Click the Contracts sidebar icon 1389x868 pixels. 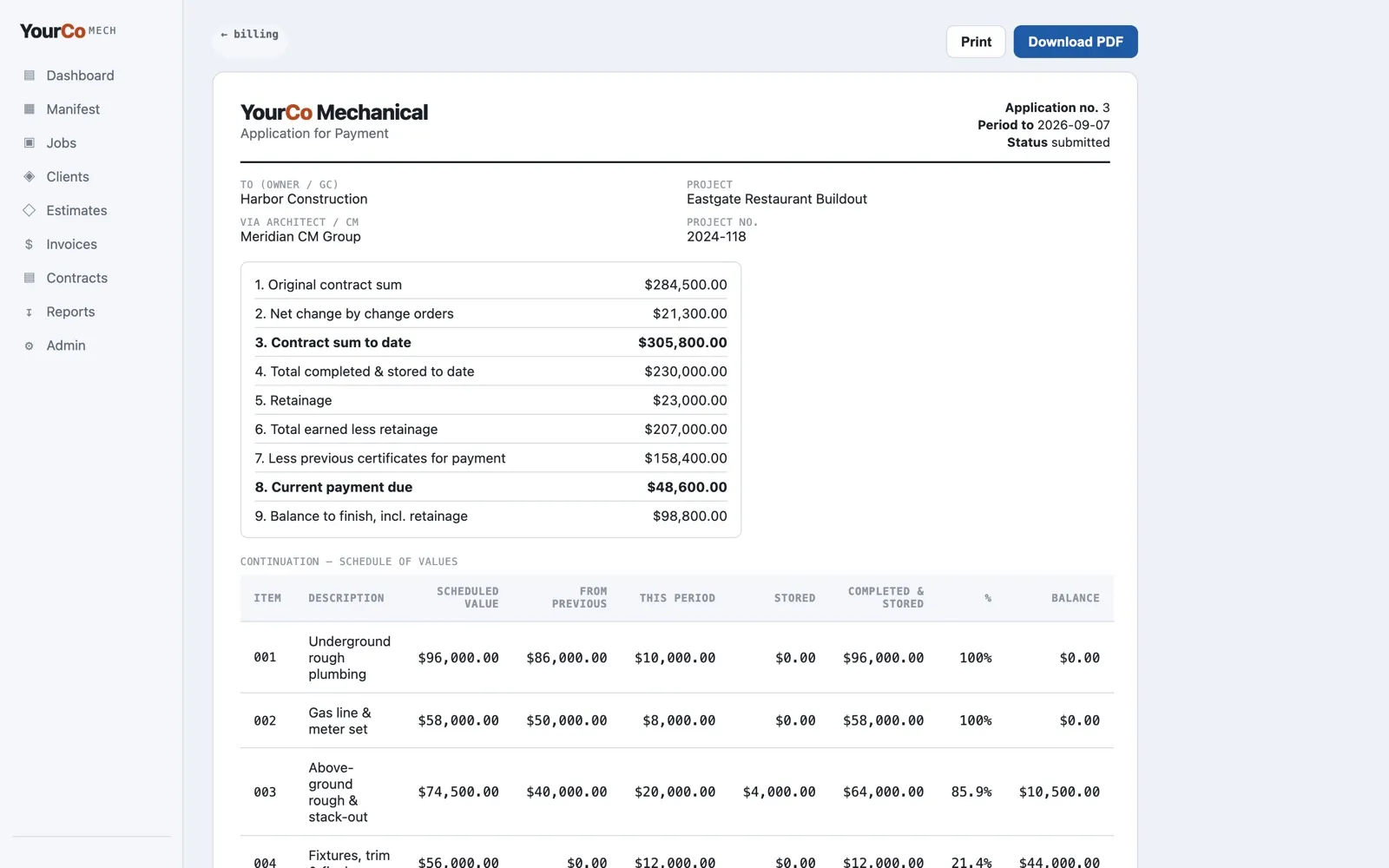[x=29, y=279]
